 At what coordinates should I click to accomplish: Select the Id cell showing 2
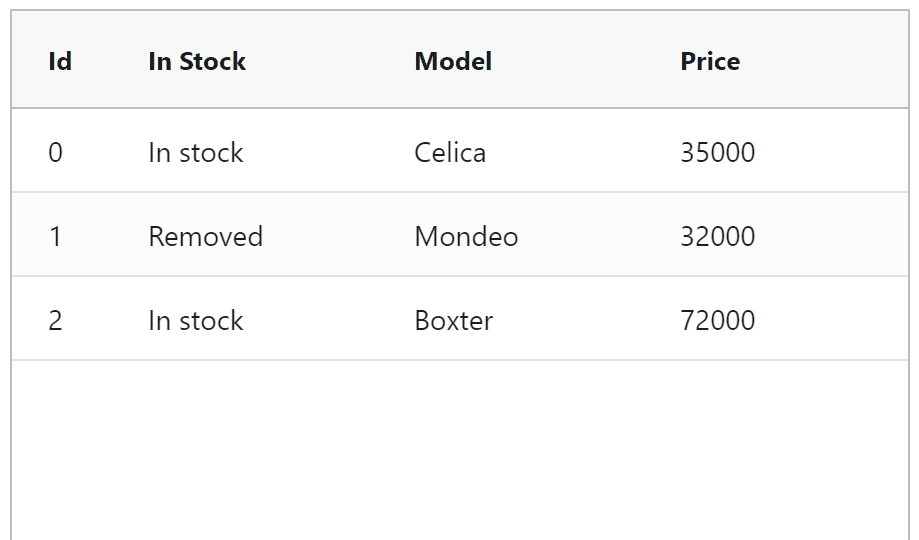pyautogui.click(x=55, y=320)
